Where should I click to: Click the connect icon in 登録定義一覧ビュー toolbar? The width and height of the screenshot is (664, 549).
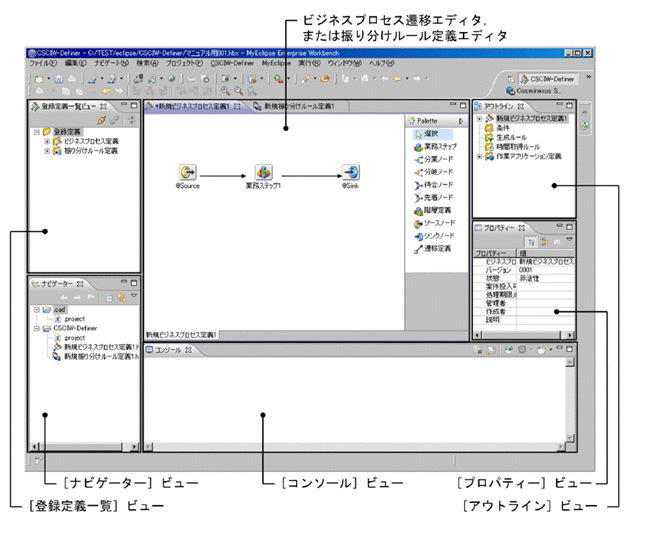(x=102, y=120)
